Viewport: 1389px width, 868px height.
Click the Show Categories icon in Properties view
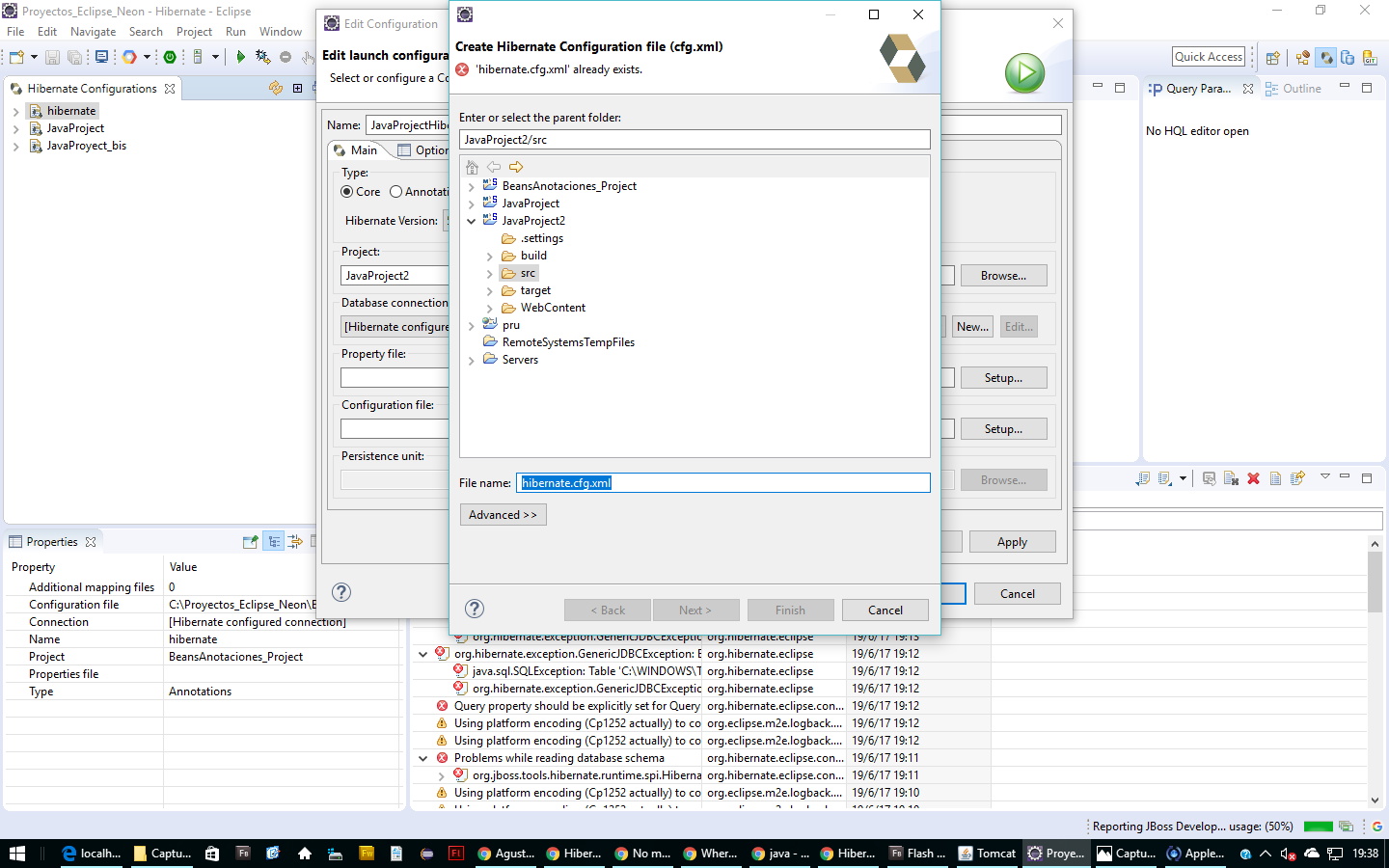tap(273, 542)
